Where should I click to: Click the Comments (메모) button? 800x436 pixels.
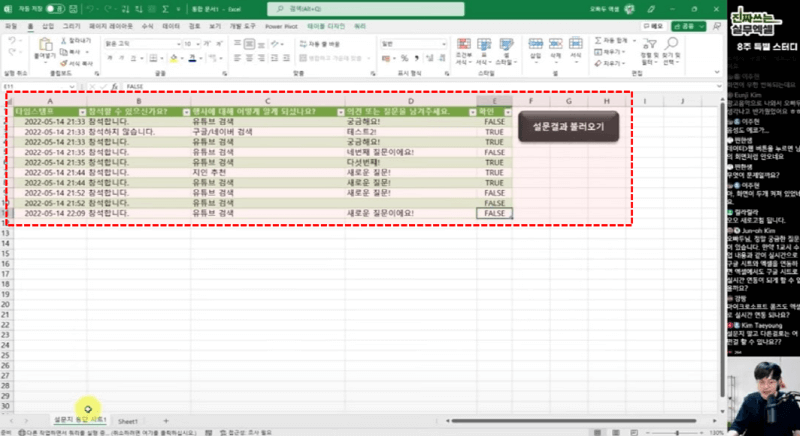pyautogui.click(x=654, y=26)
